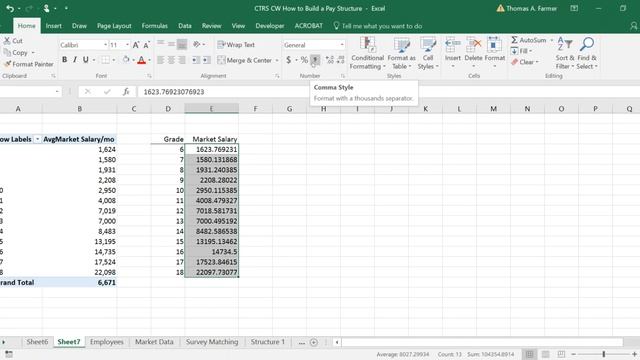The width and height of the screenshot is (640, 360).
Task: Expand the Merge & Center dropdown arrow
Action: (277, 60)
